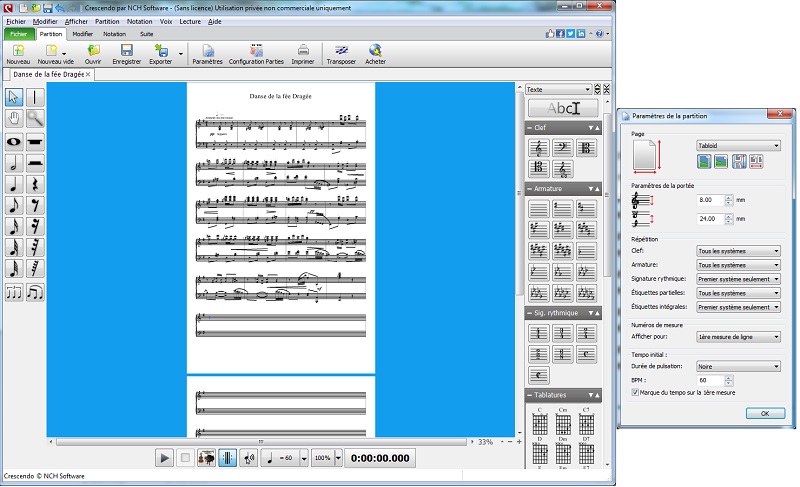This screenshot has width=800, height=487.
Task: Open the instruments selection icon
Action: (206, 458)
